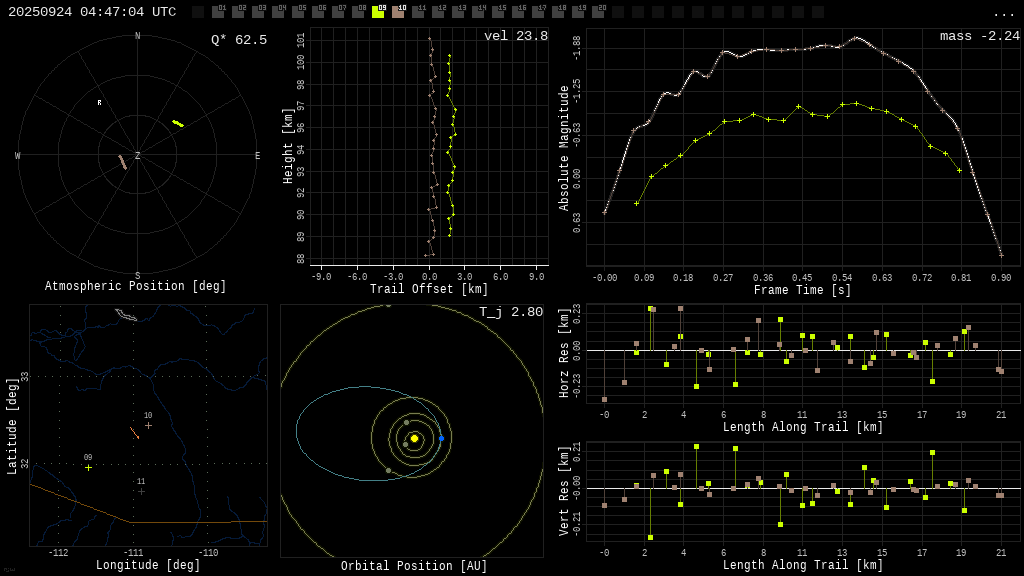Screen dimensions: 1024x576
Task: Click the vel 23.8 readout
Action: (515, 36)
